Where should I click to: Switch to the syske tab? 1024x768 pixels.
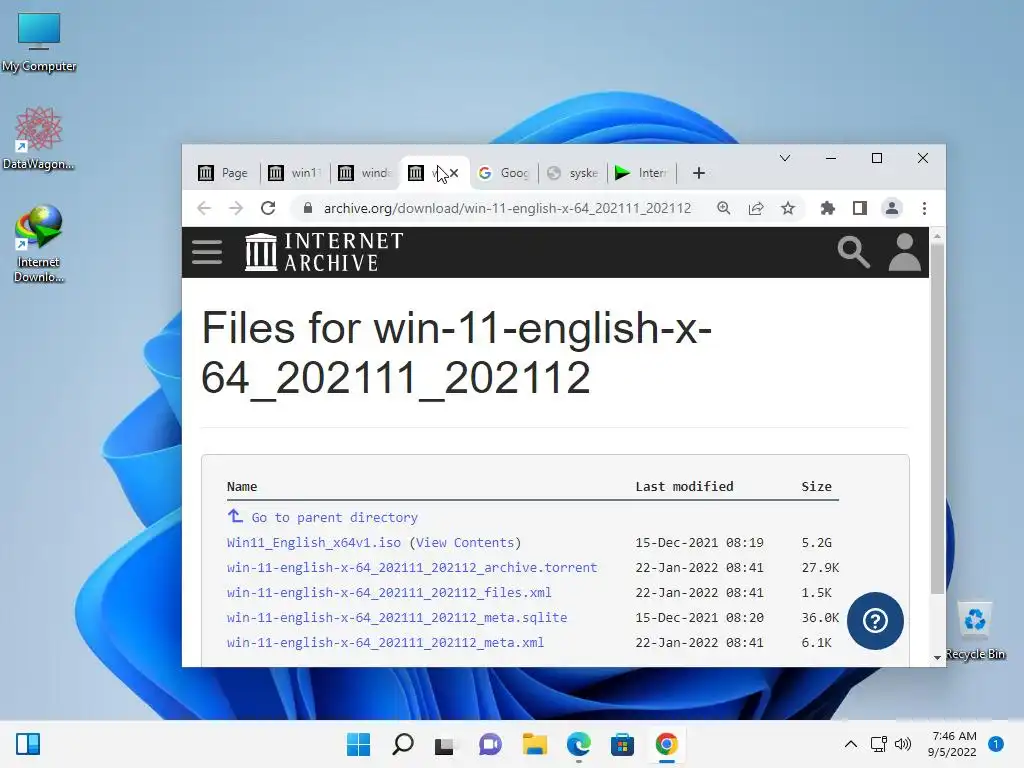click(573, 173)
